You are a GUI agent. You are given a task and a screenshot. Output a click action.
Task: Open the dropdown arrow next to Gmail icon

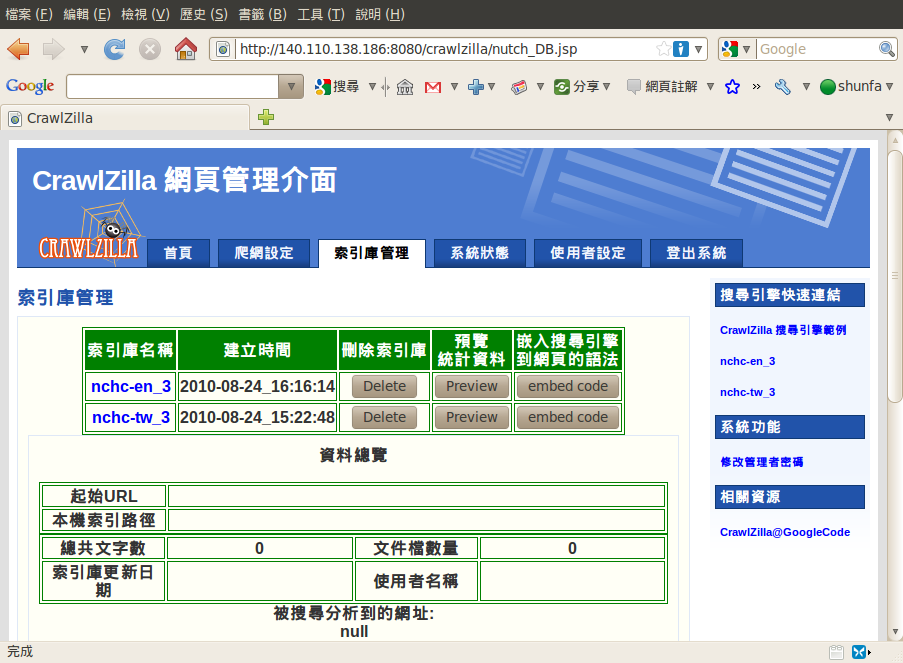(454, 87)
